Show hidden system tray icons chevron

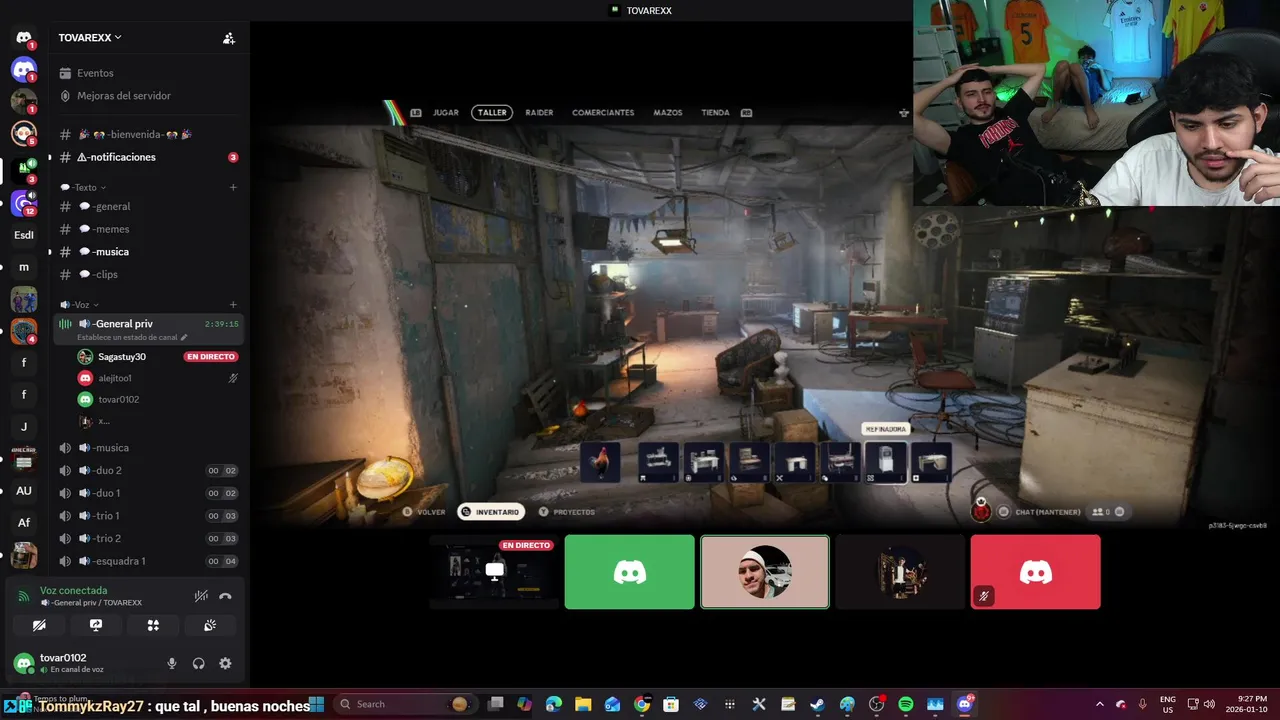(1100, 704)
